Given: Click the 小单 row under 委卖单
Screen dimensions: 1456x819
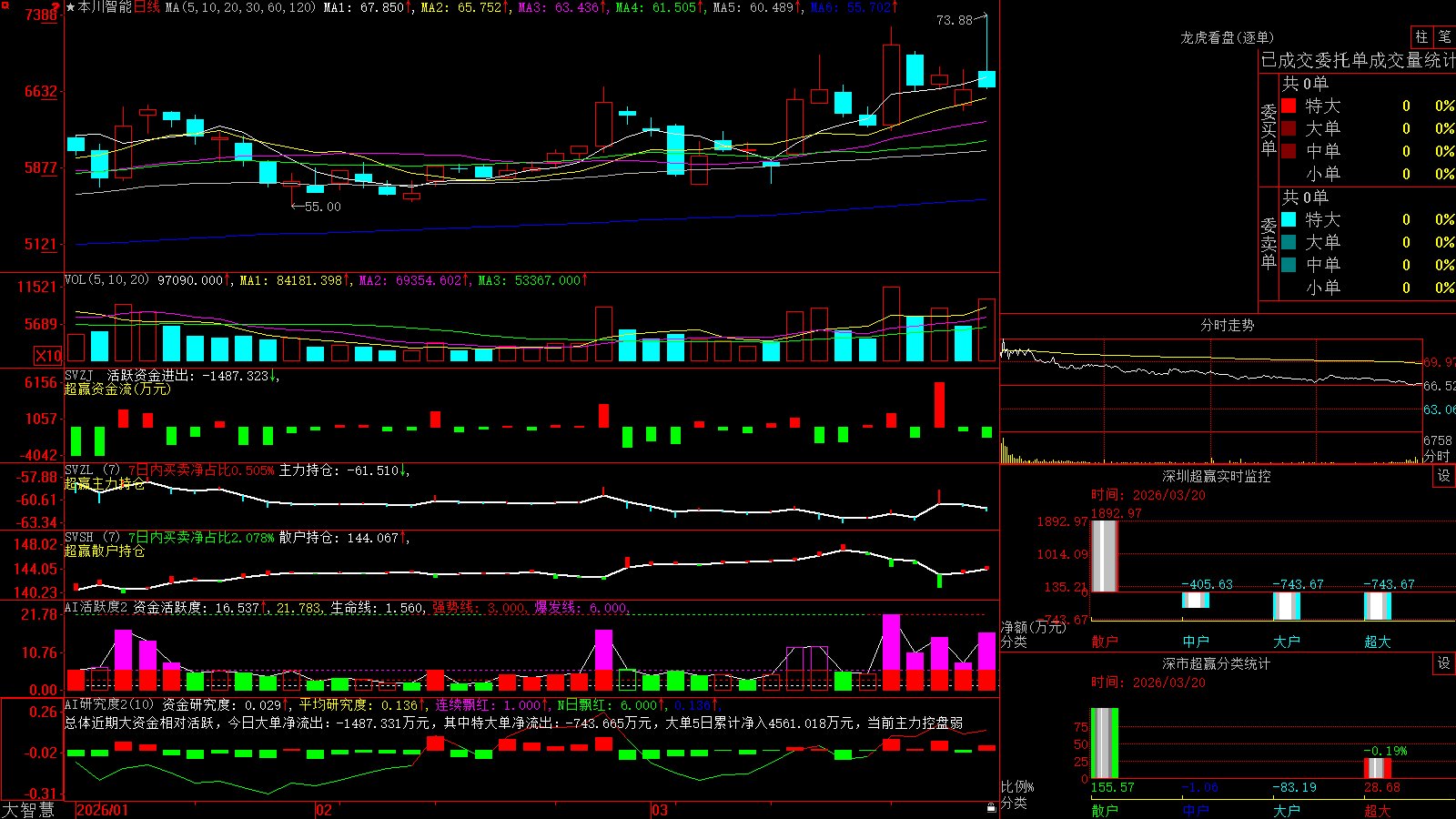Looking at the screenshot, I should coord(1369,288).
